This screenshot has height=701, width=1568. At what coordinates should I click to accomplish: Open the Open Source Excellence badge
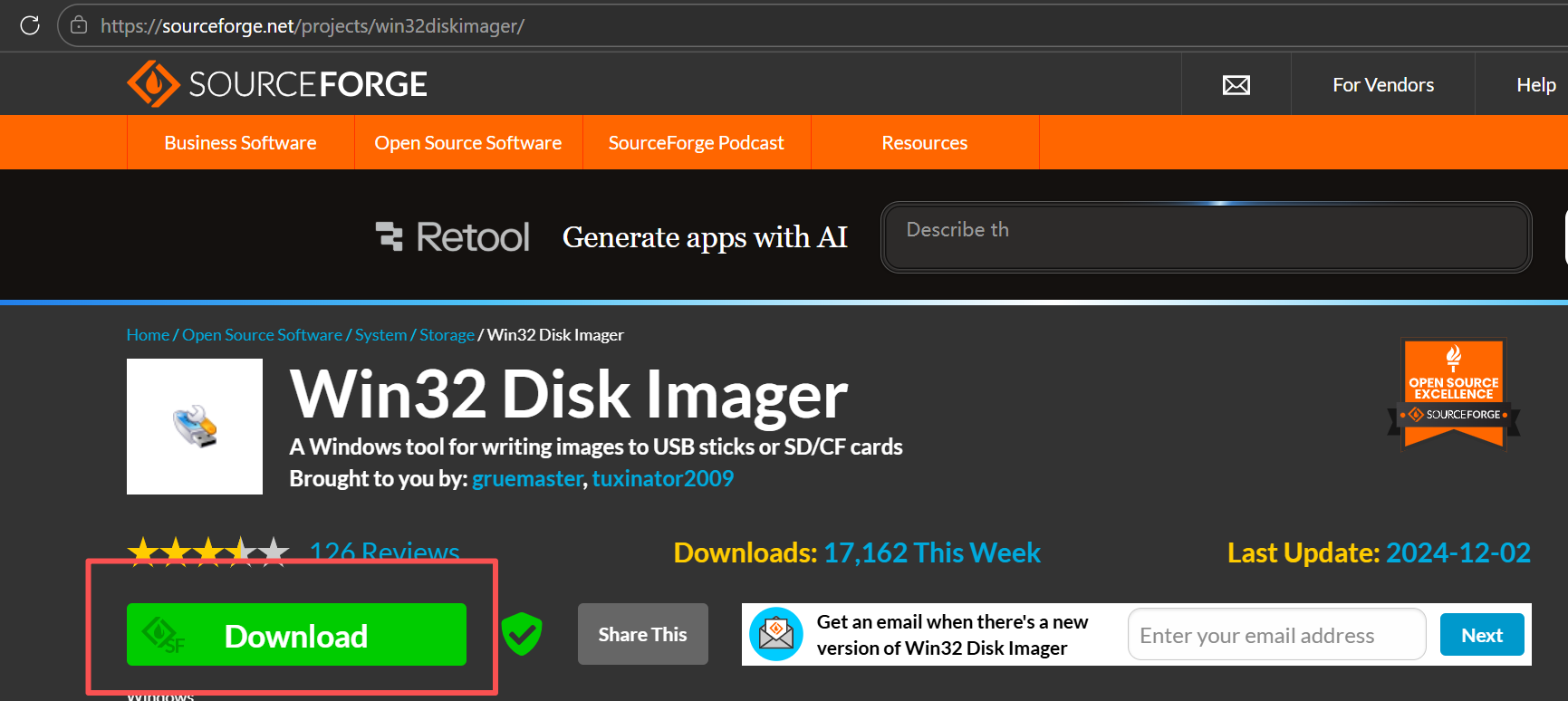pos(1454,394)
